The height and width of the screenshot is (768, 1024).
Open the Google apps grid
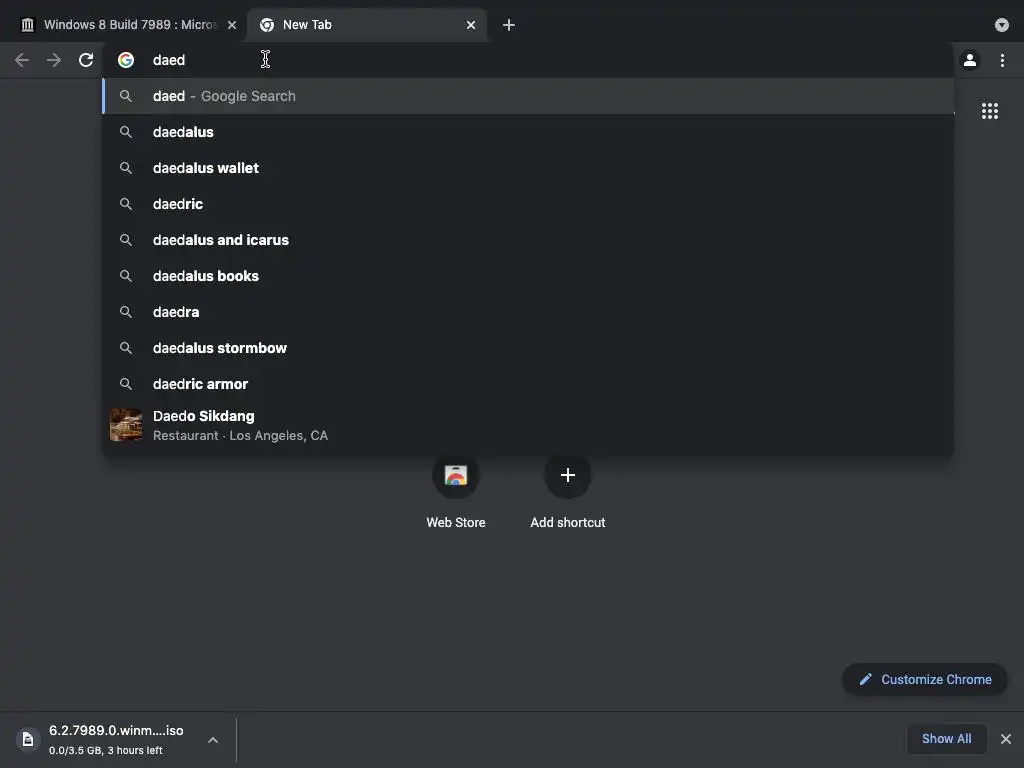pos(990,111)
